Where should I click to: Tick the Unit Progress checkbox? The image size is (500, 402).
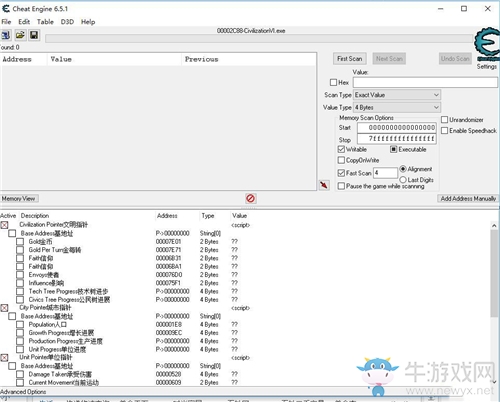[x=20, y=349]
